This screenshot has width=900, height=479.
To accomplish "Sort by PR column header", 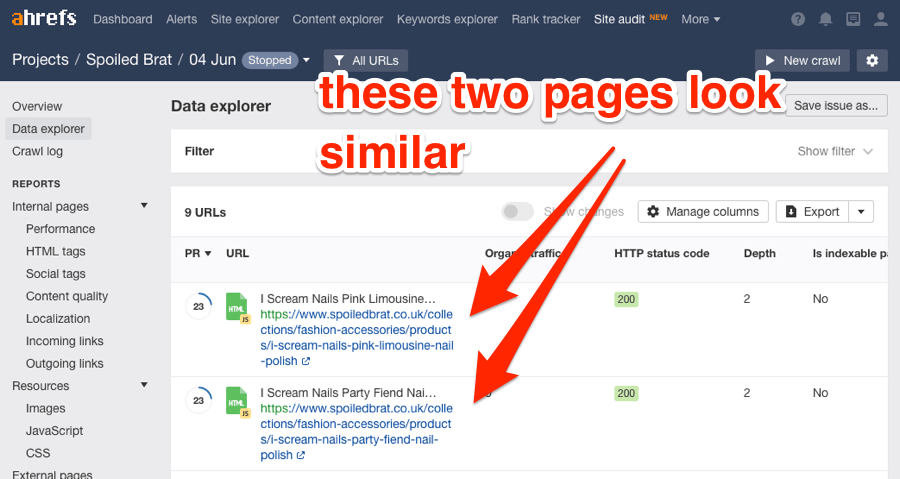I will click(x=198, y=254).
